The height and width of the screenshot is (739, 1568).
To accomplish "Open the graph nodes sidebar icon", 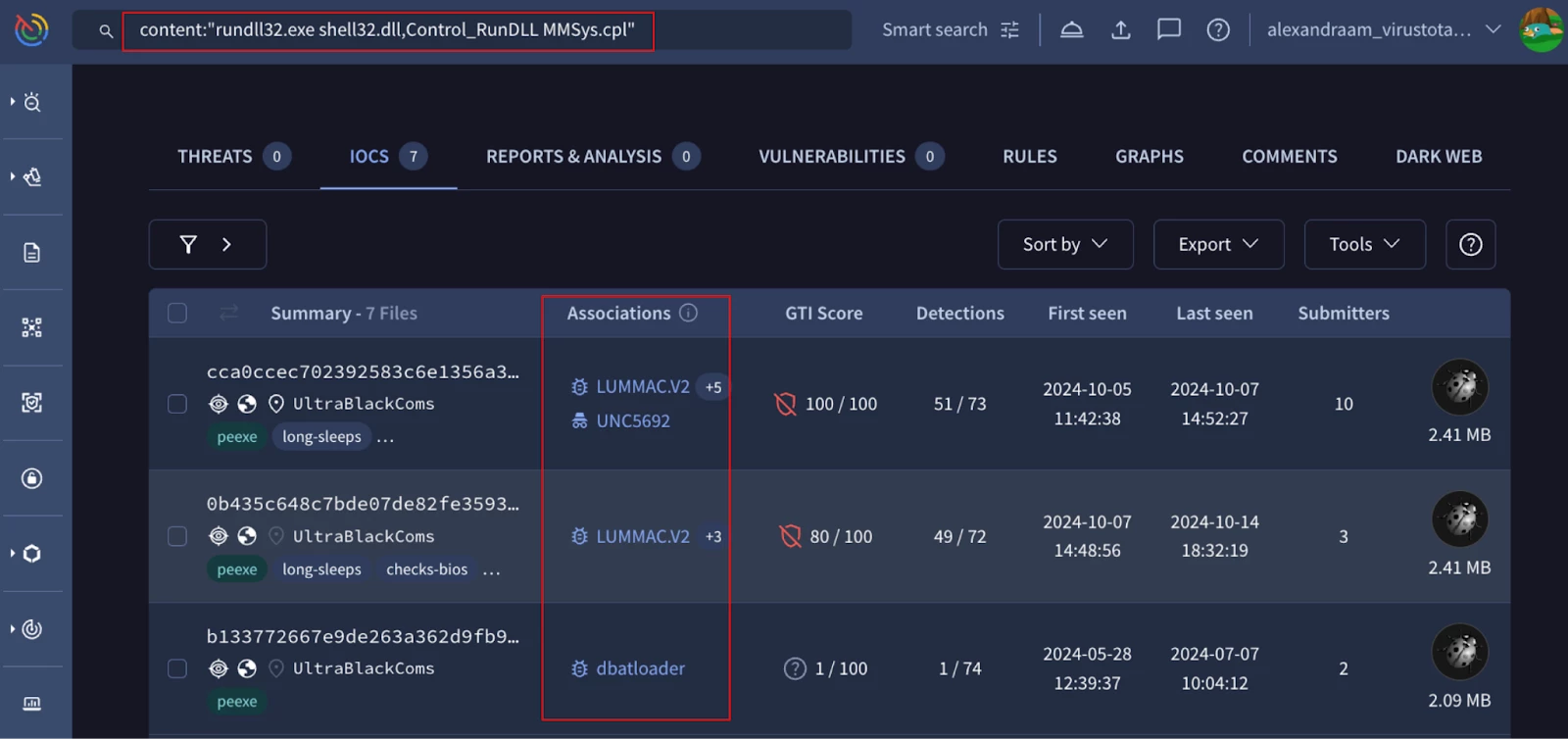I will pos(32,327).
